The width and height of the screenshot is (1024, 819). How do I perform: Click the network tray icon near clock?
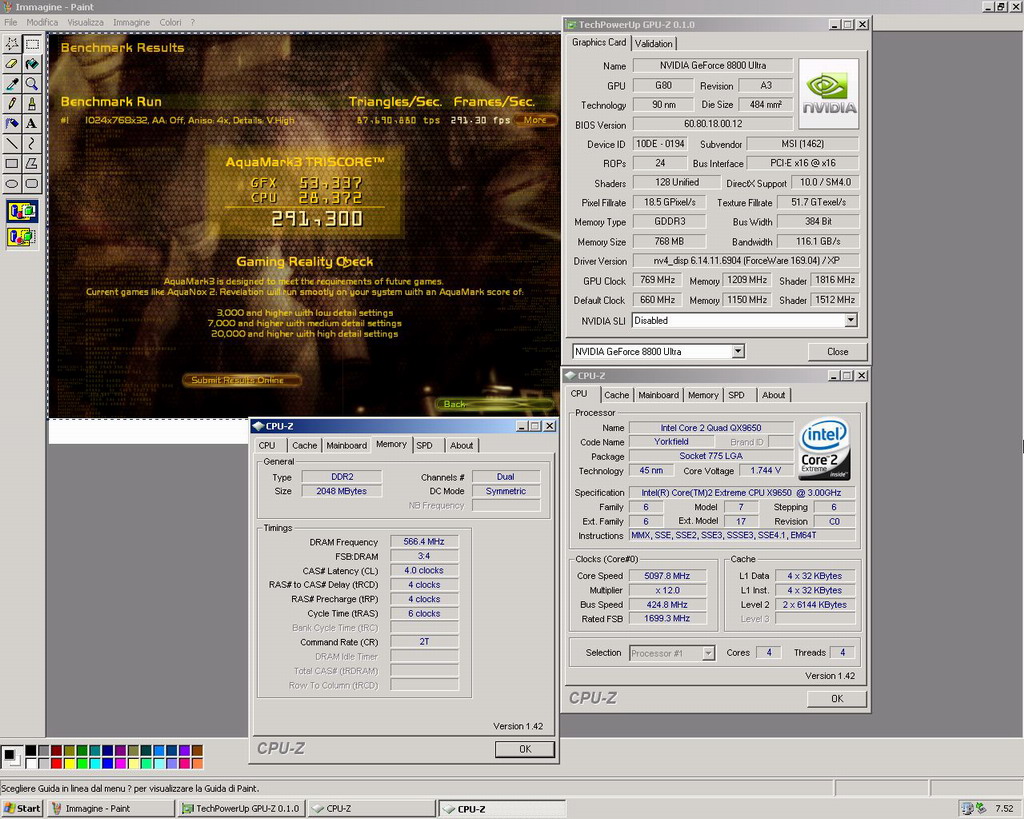pyautogui.click(x=967, y=809)
